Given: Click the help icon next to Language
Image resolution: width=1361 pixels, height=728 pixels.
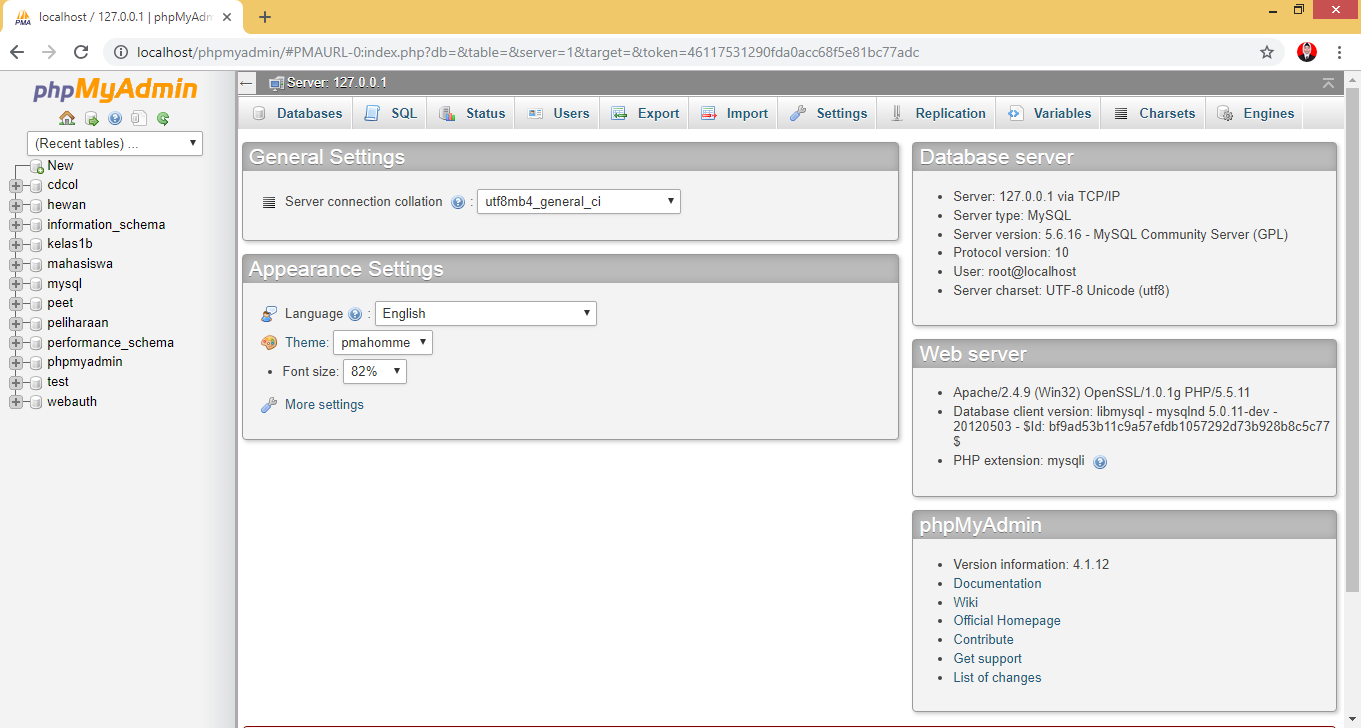Looking at the screenshot, I should pyautogui.click(x=355, y=314).
